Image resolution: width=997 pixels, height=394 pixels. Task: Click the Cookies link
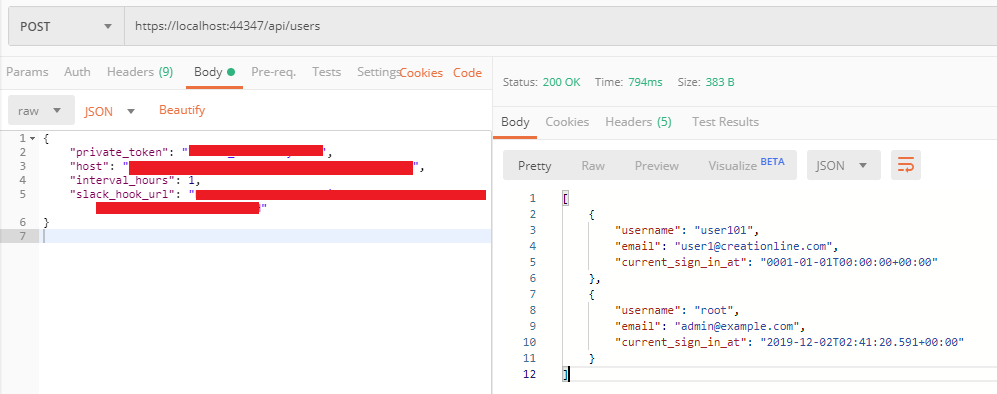[x=421, y=72]
